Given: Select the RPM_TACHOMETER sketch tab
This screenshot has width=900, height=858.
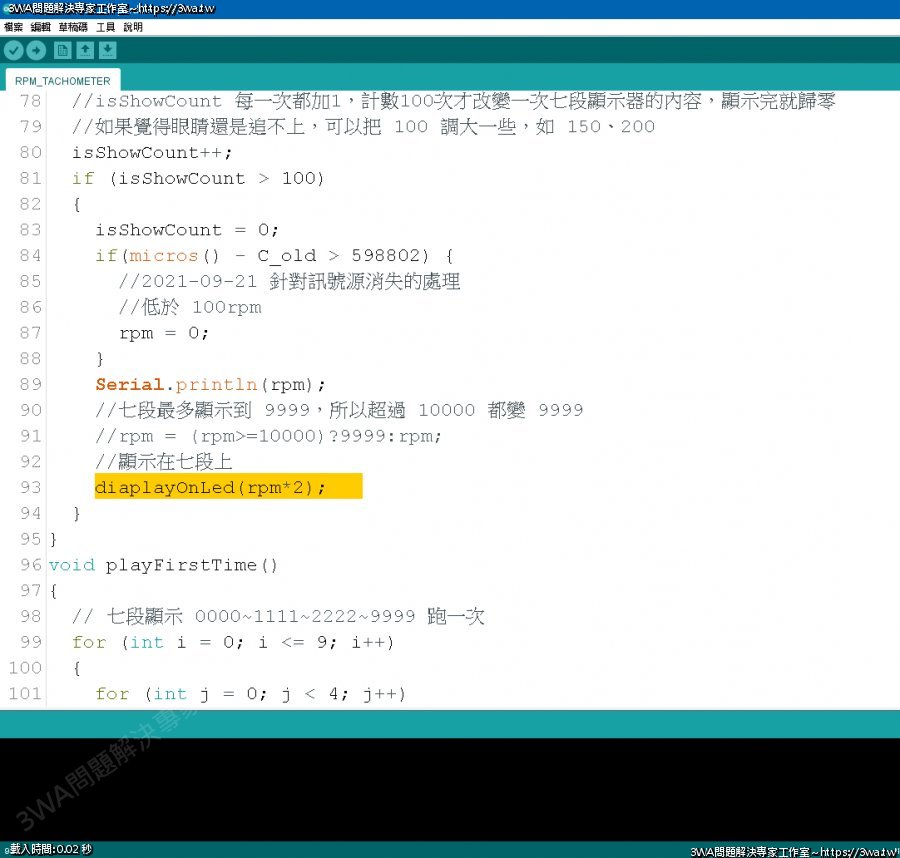Looking at the screenshot, I should (x=62, y=81).
